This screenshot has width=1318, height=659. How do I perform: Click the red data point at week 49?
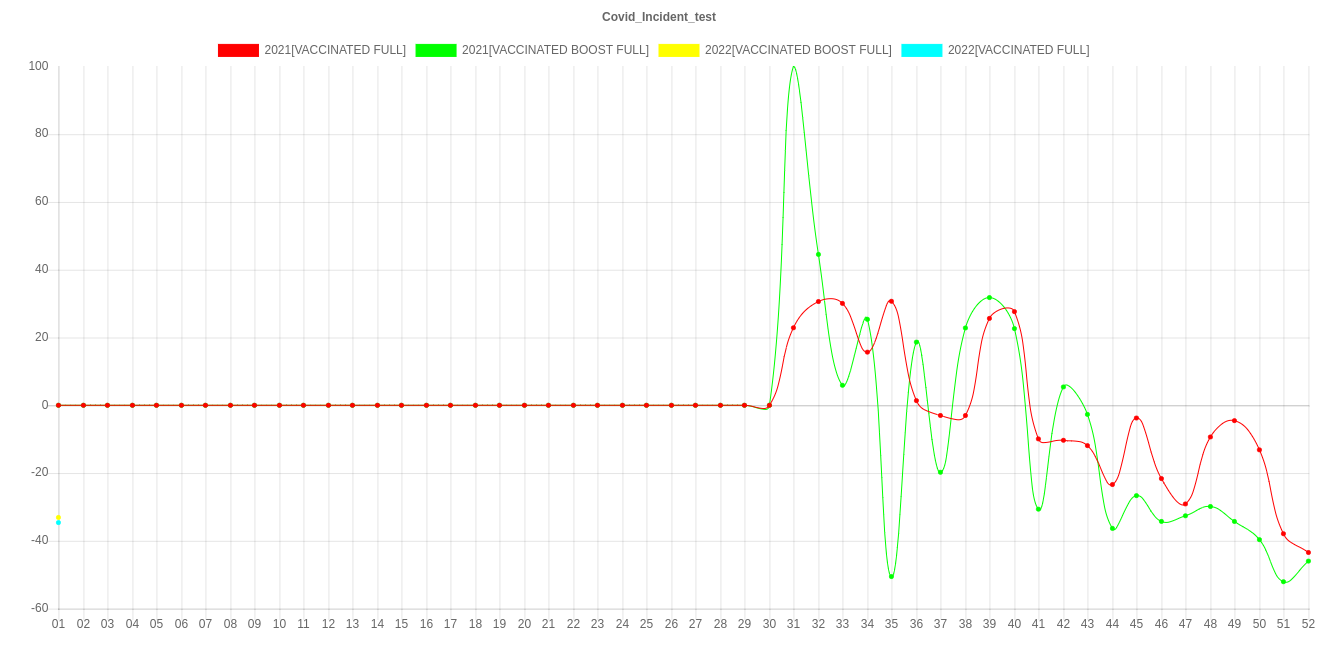coord(1234,421)
